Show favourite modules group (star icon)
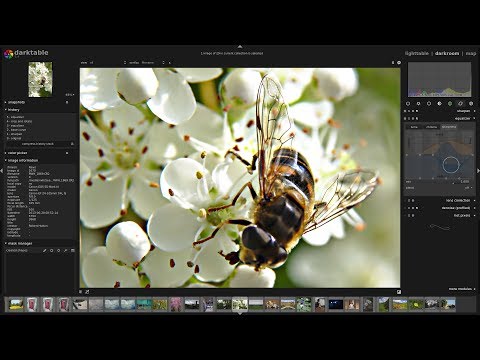The height and width of the screenshot is (360, 480). pos(419,104)
